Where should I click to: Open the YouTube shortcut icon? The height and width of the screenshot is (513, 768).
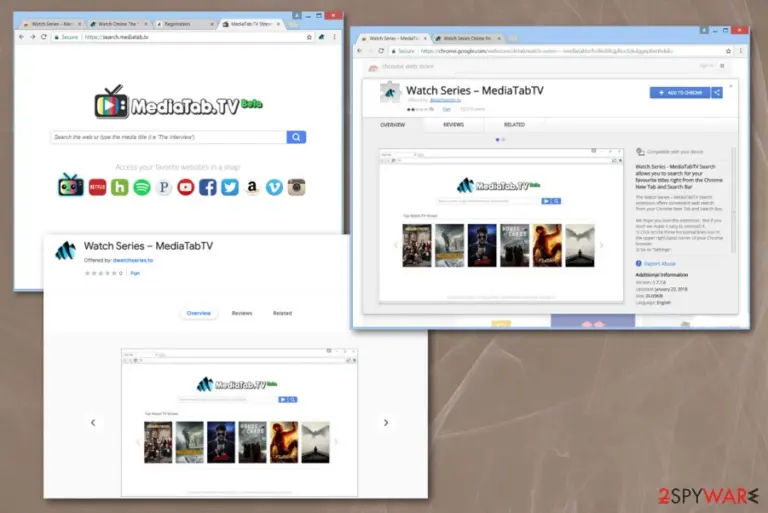tap(186, 187)
